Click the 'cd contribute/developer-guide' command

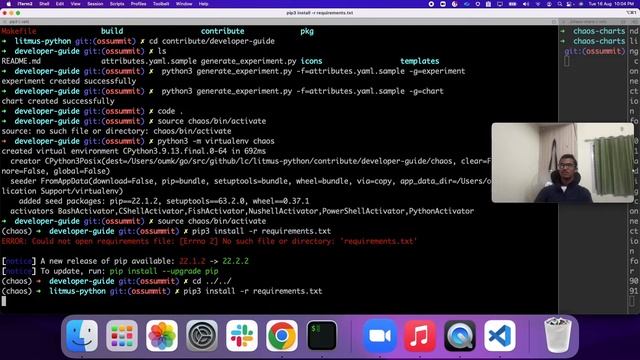[x=211, y=41]
